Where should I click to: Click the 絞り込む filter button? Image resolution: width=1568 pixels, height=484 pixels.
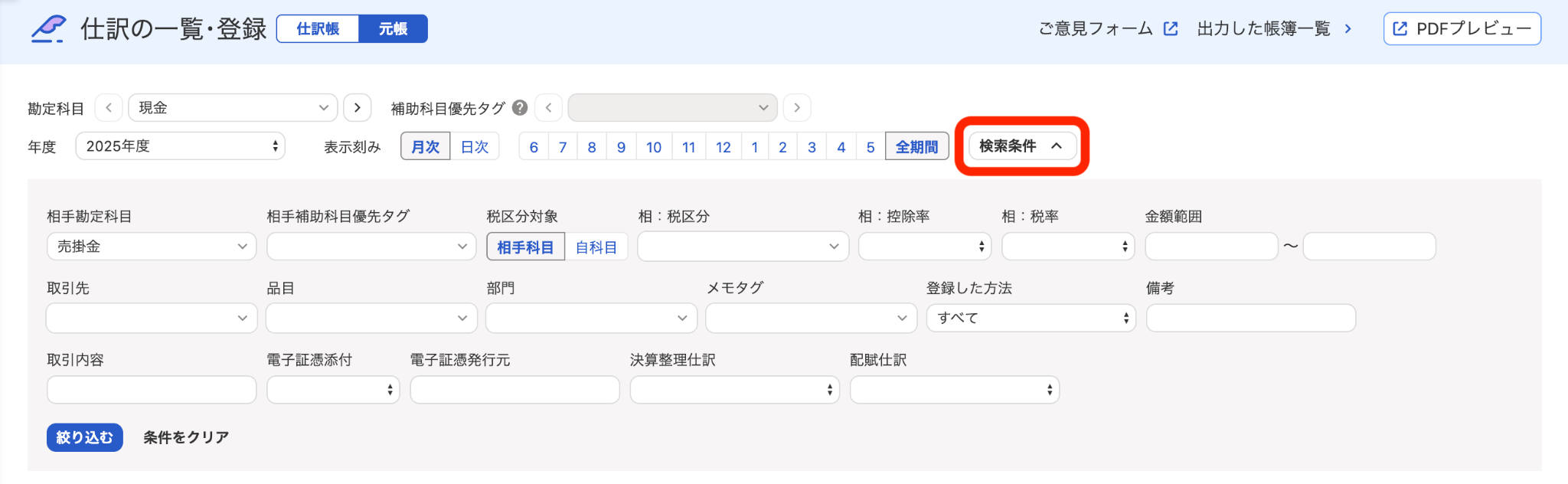[x=85, y=437]
